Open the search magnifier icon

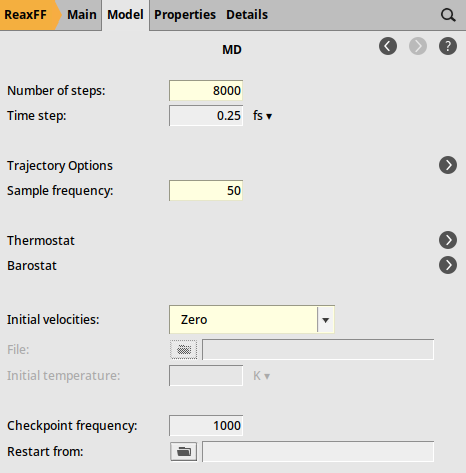pyautogui.click(x=448, y=15)
